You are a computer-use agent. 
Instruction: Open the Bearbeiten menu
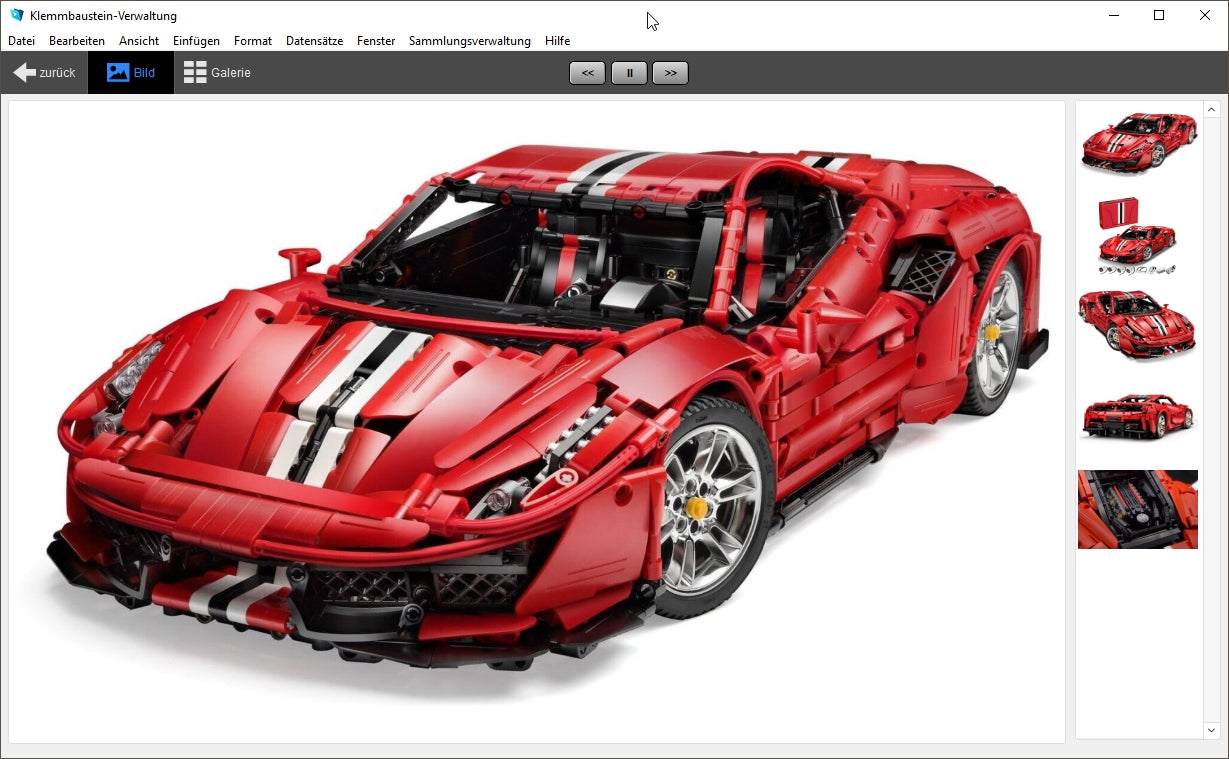(x=77, y=41)
